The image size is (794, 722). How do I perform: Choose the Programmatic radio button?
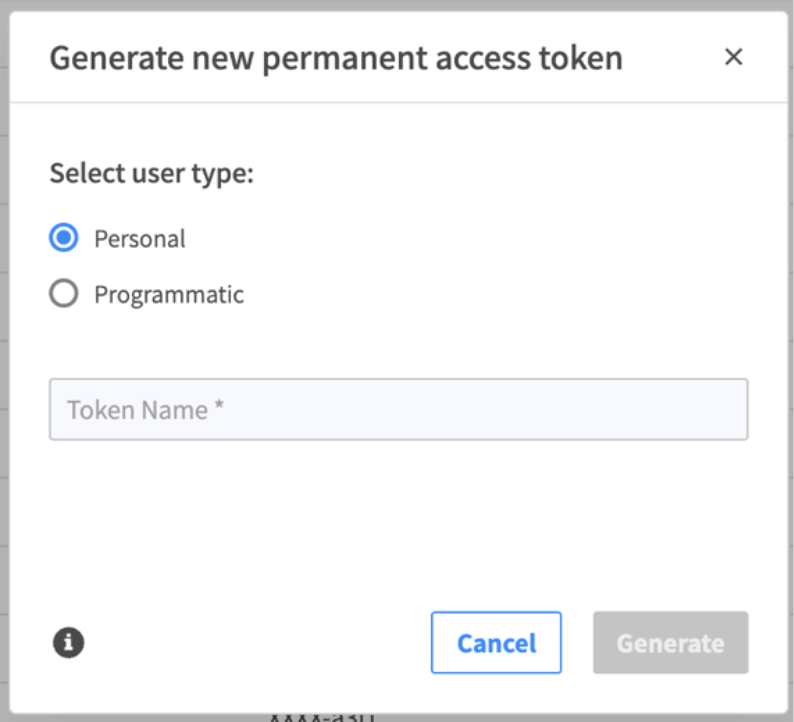[64, 295]
